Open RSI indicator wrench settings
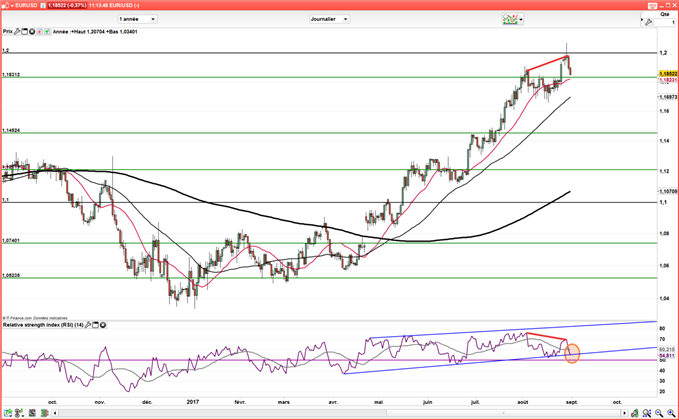This screenshot has width=679, height=420. coord(88,325)
